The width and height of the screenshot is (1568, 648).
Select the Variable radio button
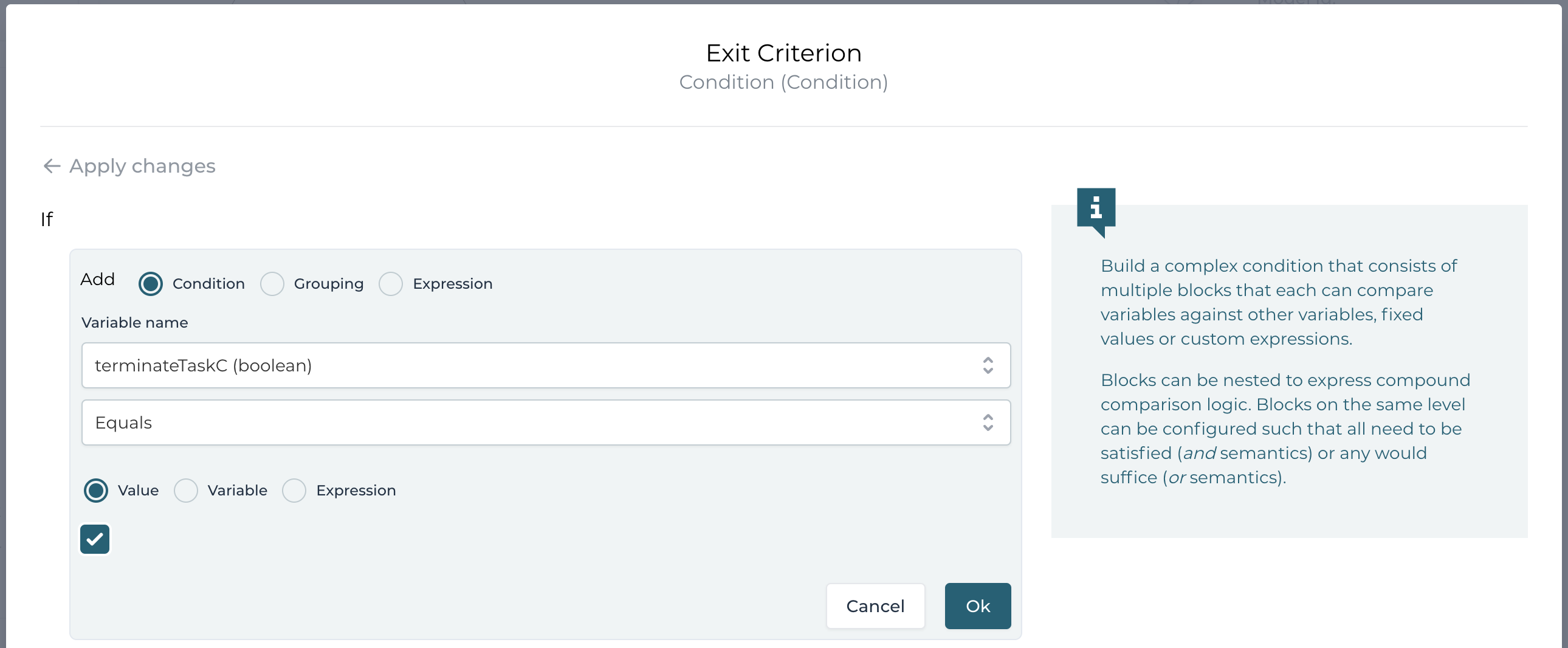coord(185,491)
